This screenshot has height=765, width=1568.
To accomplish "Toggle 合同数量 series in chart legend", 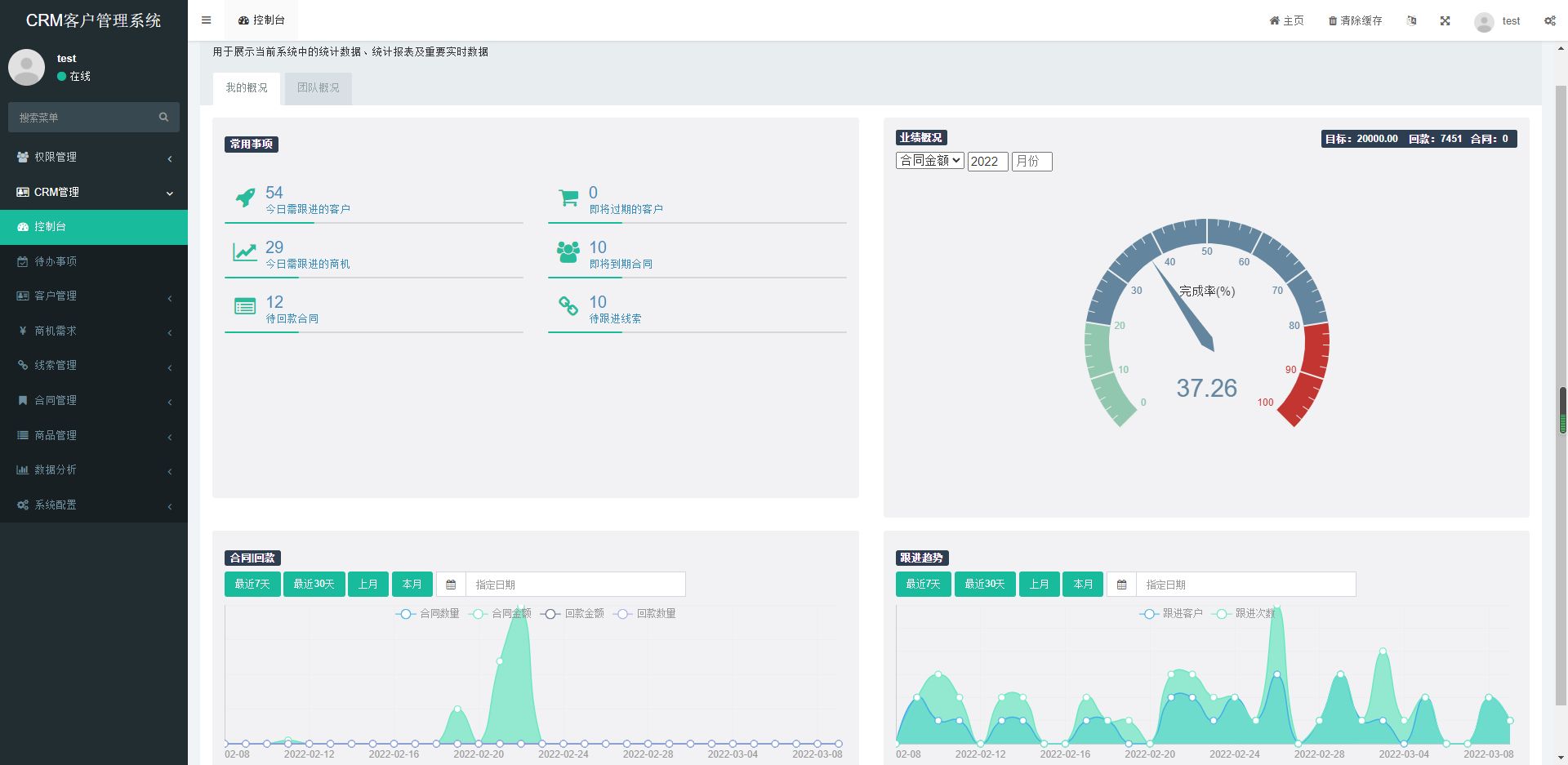I will (x=427, y=614).
